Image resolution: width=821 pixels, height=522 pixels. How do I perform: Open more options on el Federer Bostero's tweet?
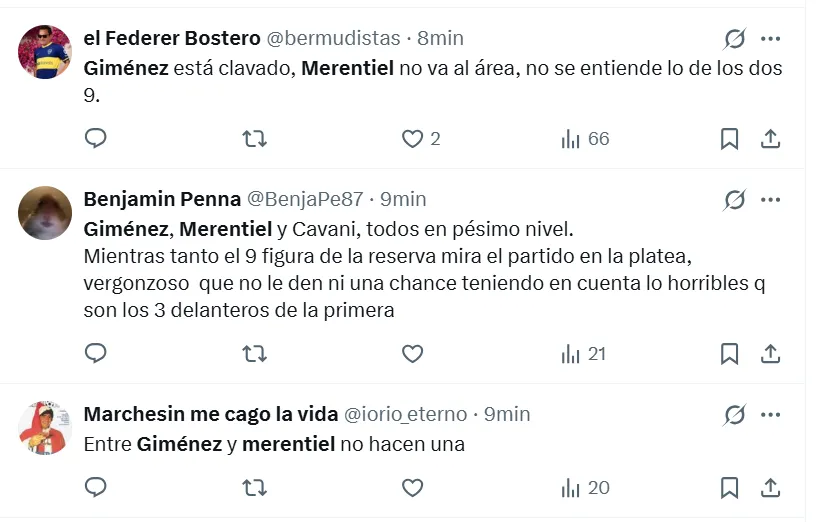770,39
